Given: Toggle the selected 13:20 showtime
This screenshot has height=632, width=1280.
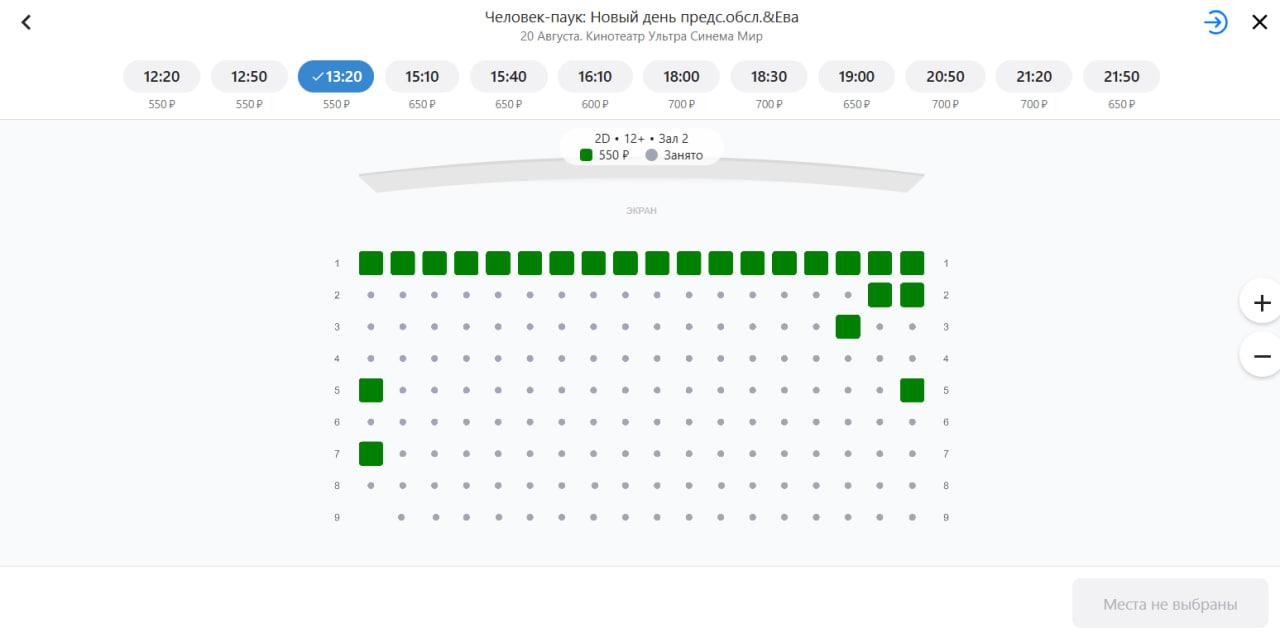Looking at the screenshot, I should [x=336, y=77].
